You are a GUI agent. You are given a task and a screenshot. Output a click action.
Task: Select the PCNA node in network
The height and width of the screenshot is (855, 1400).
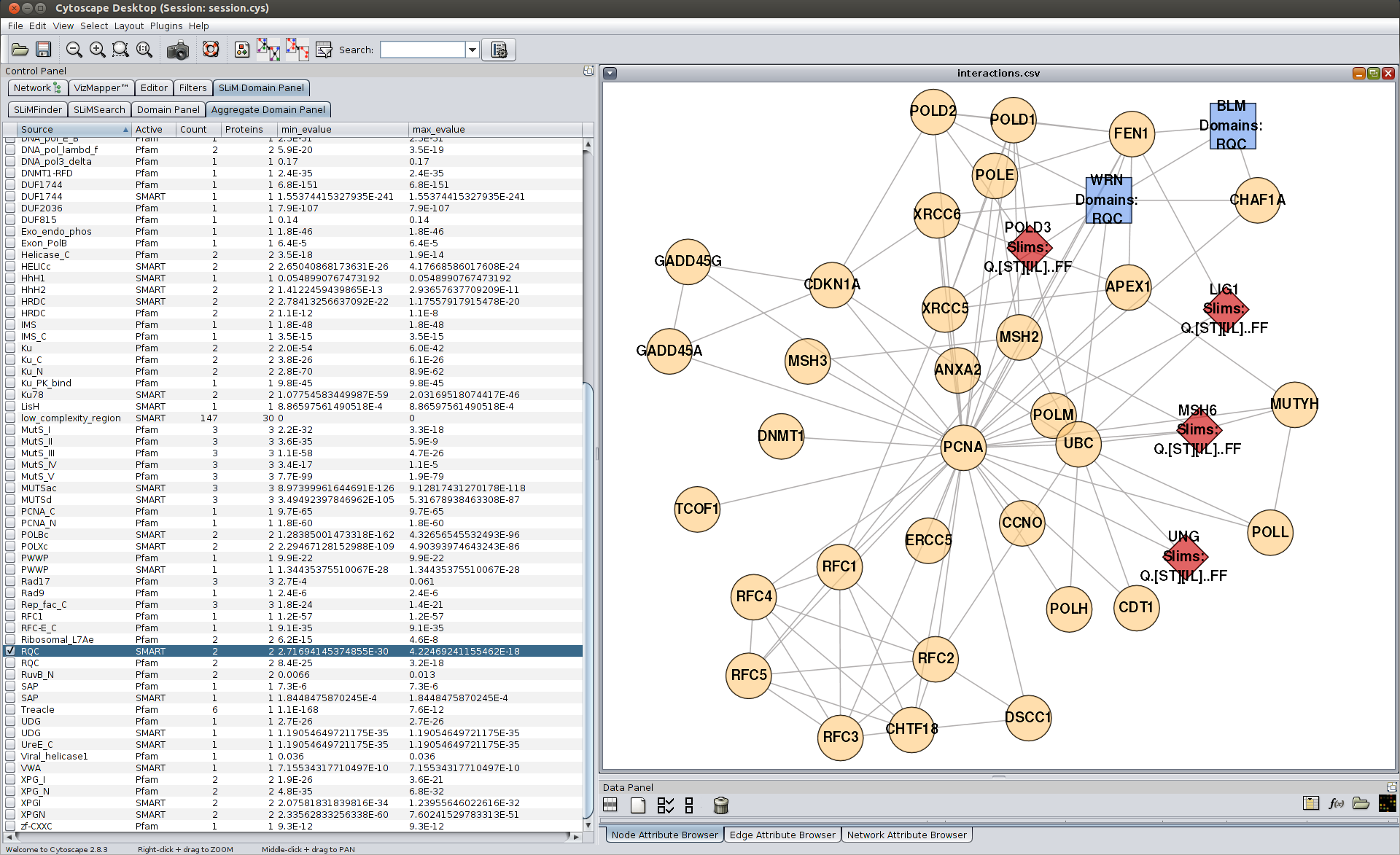tap(962, 447)
